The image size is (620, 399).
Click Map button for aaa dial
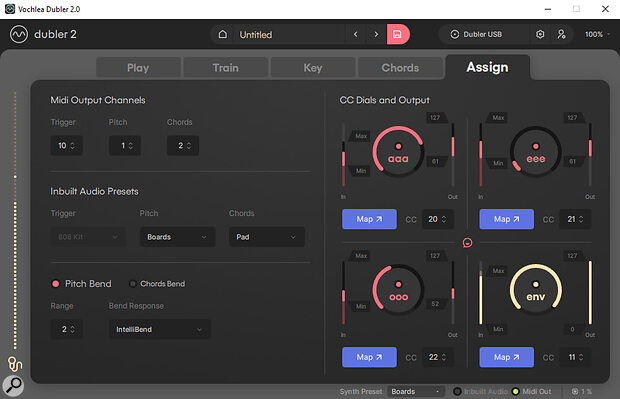click(369, 219)
